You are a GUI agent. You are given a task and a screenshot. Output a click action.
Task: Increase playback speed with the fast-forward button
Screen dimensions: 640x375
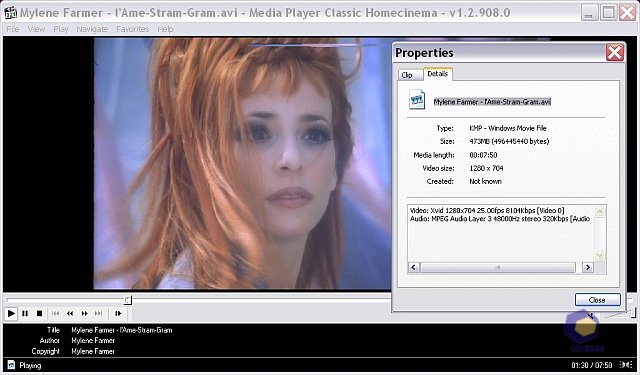(x=84, y=313)
